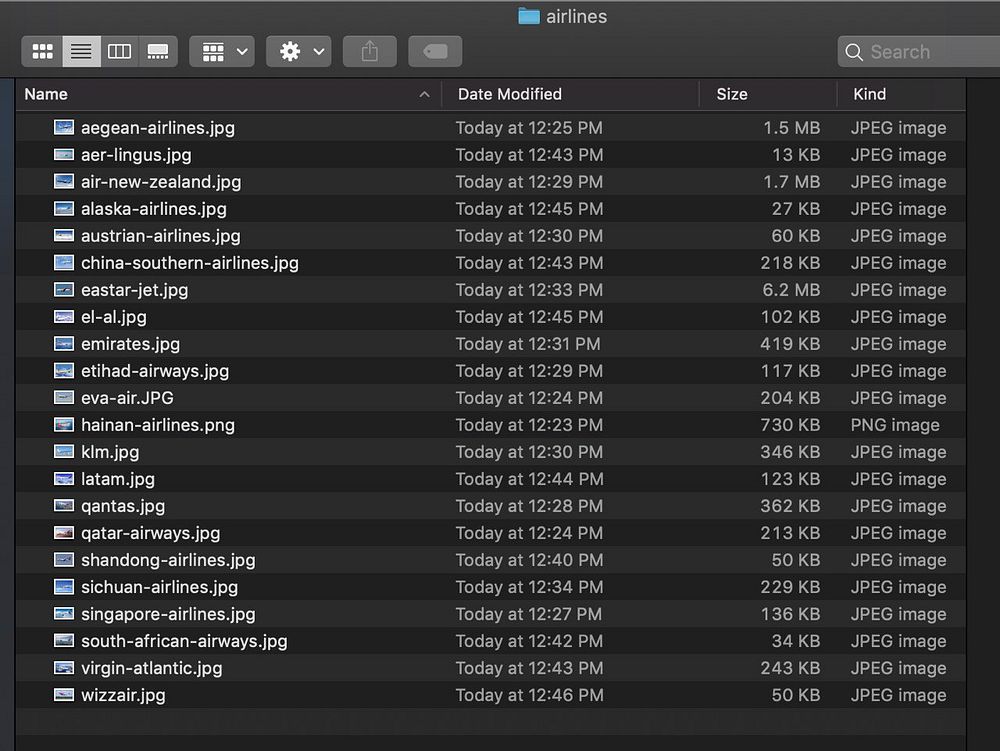This screenshot has width=1000, height=751.
Task: Click the qatar-airways.jpg file icon
Action: (64, 533)
